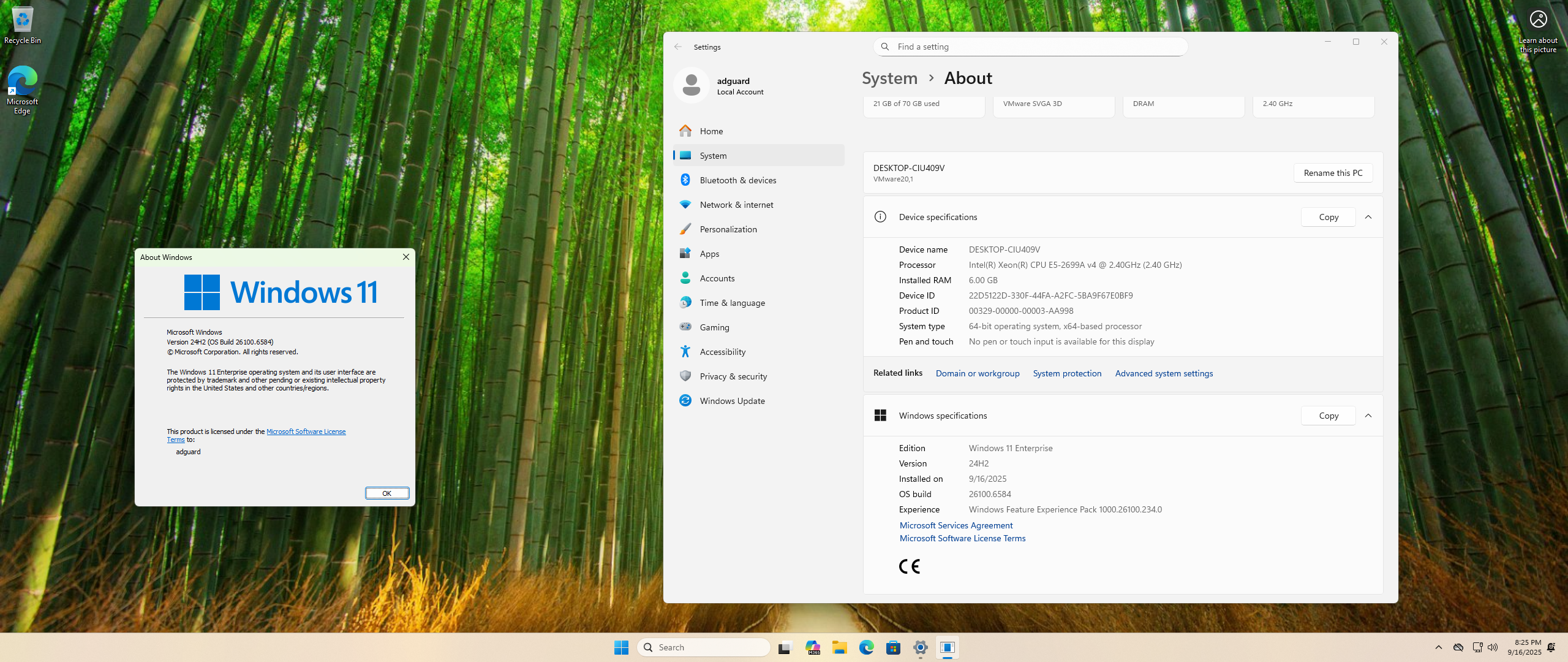Click OK in About Windows dialog
The width and height of the screenshot is (1568, 662).
click(x=387, y=493)
